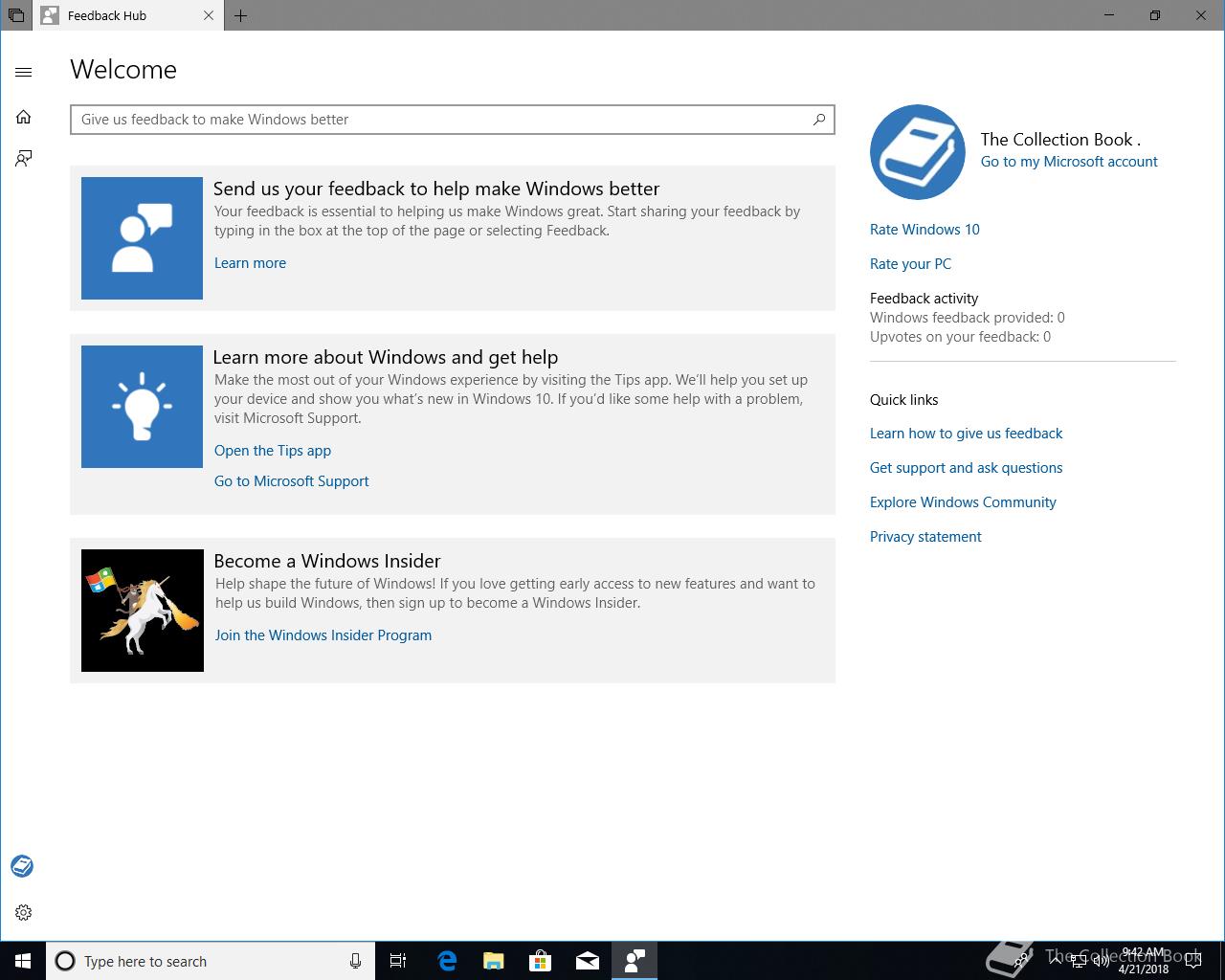
Task: Open the Feedback section in sidebar
Action: [24, 158]
